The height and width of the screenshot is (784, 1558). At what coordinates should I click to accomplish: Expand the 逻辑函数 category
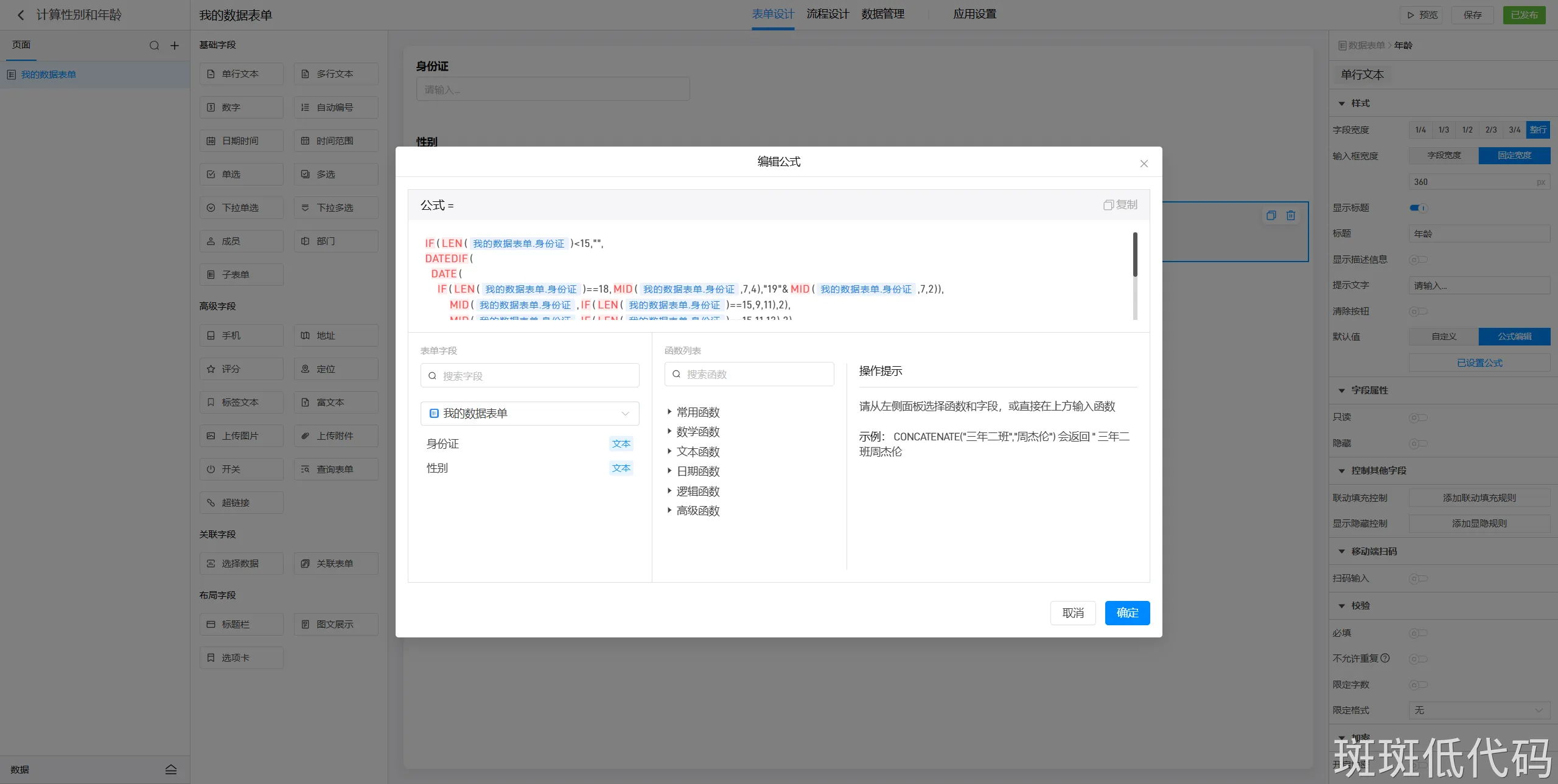pos(697,491)
